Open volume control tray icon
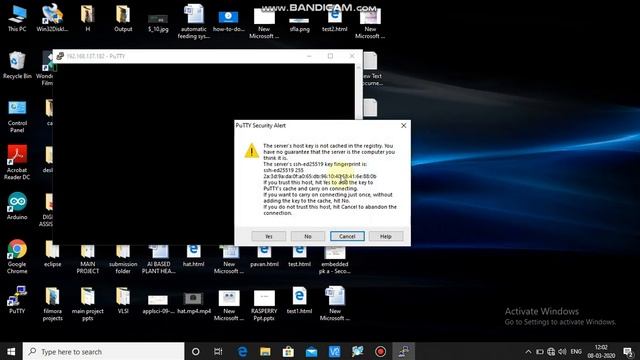The width and height of the screenshot is (640, 360). [x=562, y=351]
